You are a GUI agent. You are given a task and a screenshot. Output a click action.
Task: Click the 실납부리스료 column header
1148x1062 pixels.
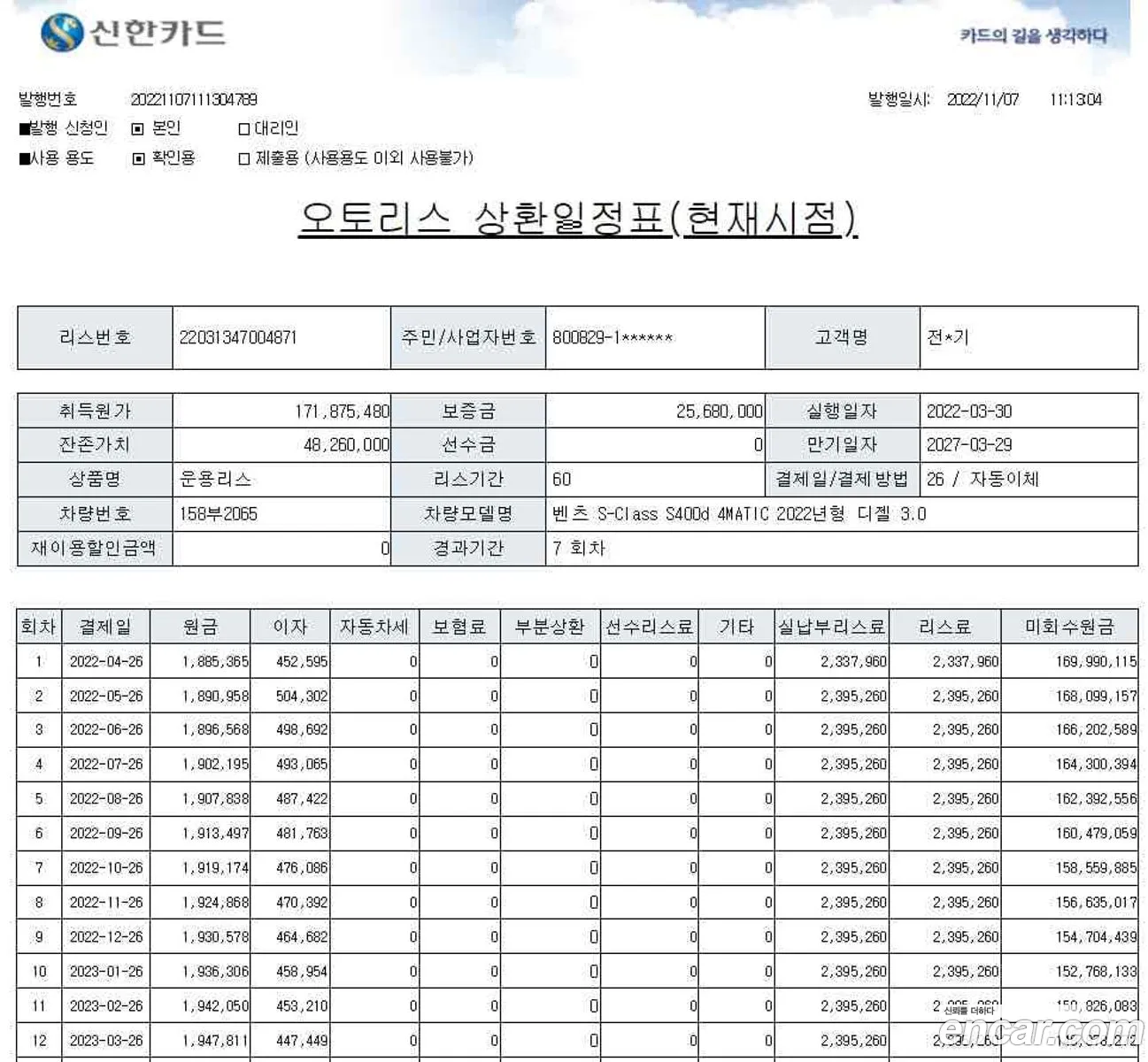pyautogui.click(x=832, y=627)
